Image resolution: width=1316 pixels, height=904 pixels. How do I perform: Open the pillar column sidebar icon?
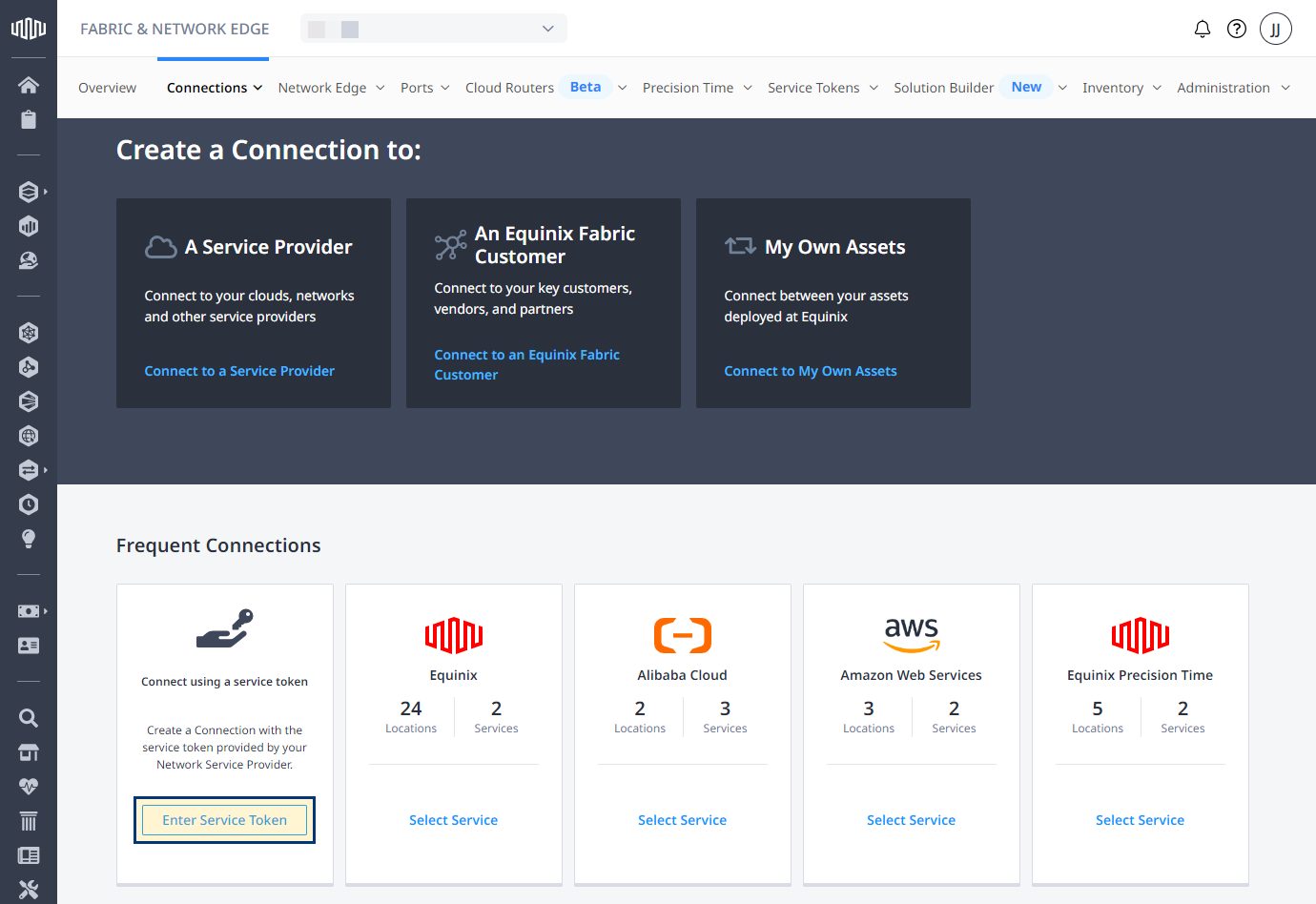pyautogui.click(x=29, y=821)
